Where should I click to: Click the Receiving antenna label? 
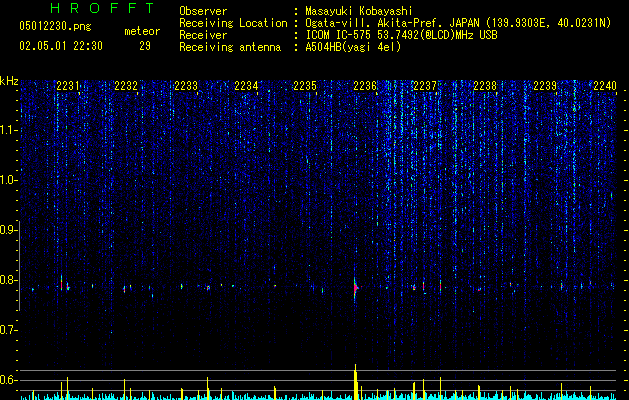(x=230, y=47)
